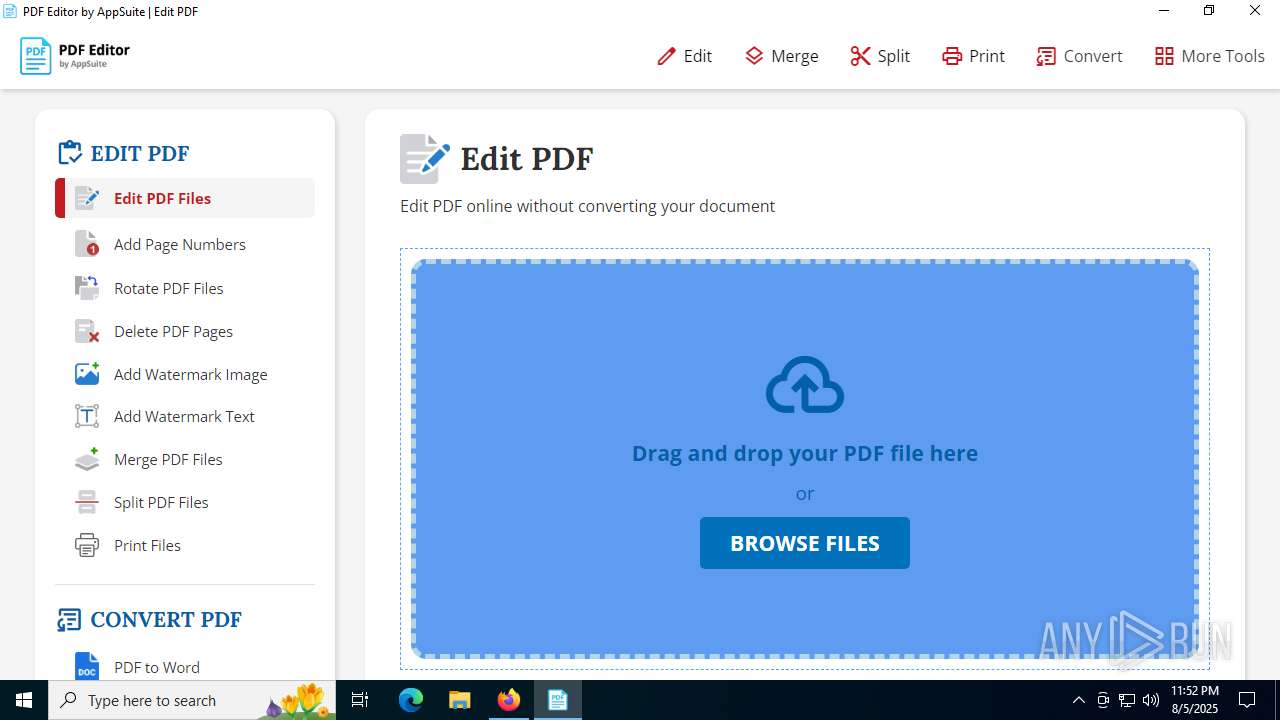The width and height of the screenshot is (1280, 720).
Task: Show hidden system tray icons
Action: coord(1078,700)
